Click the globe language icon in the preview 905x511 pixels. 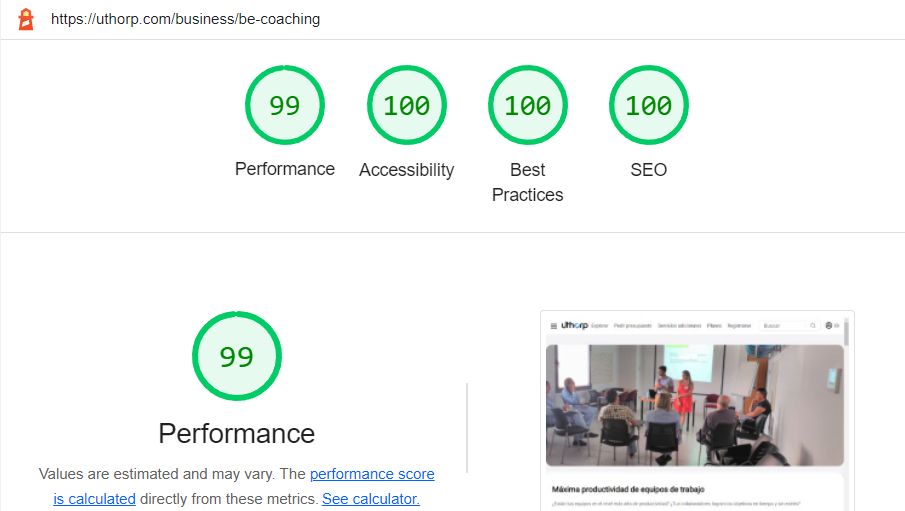click(829, 326)
